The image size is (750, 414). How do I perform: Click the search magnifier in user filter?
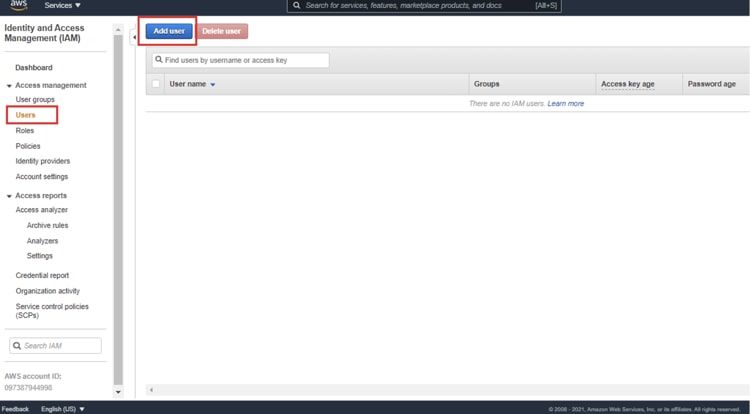coord(159,60)
